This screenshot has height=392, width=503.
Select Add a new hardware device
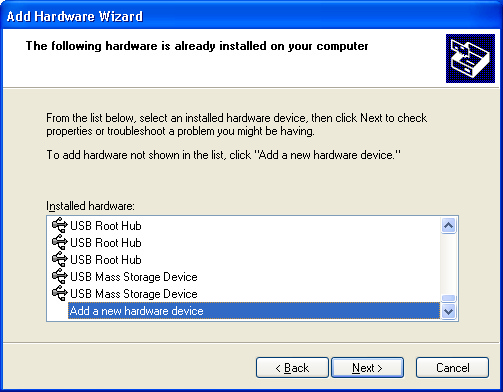click(x=254, y=311)
